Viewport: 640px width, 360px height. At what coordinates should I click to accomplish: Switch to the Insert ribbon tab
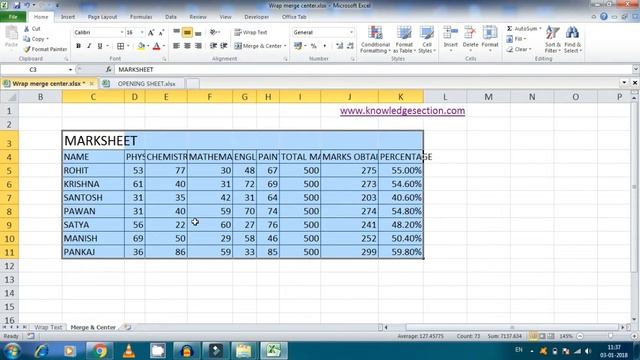(x=68, y=17)
